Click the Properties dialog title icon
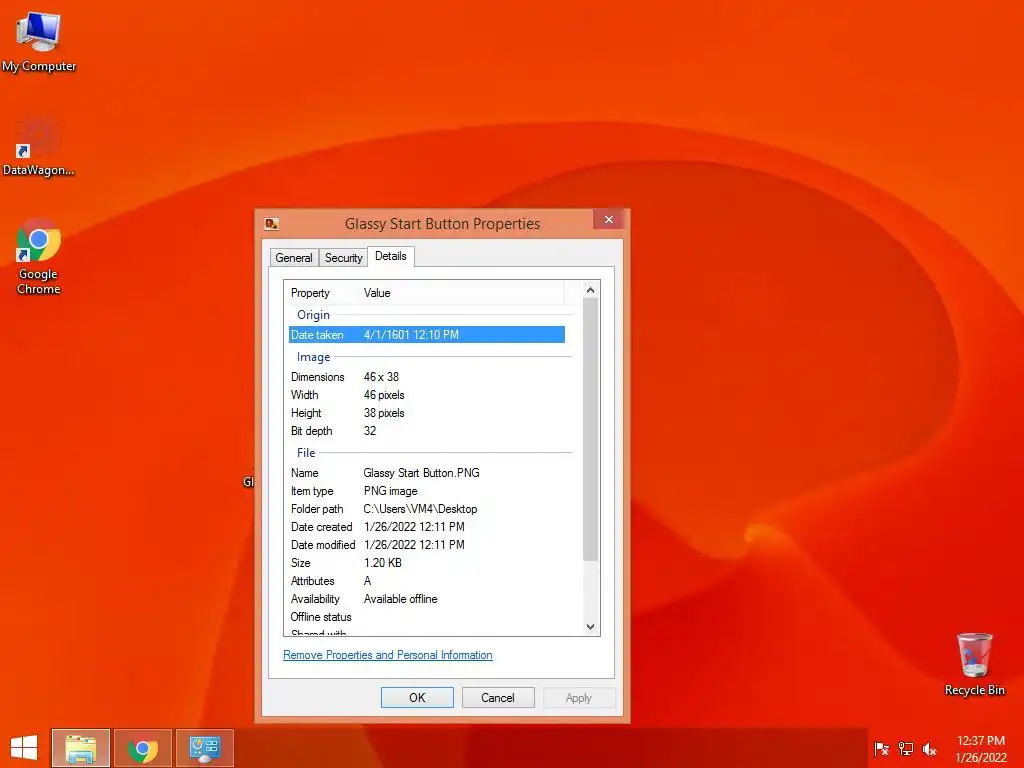Viewport: 1024px width, 768px height. [x=272, y=224]
